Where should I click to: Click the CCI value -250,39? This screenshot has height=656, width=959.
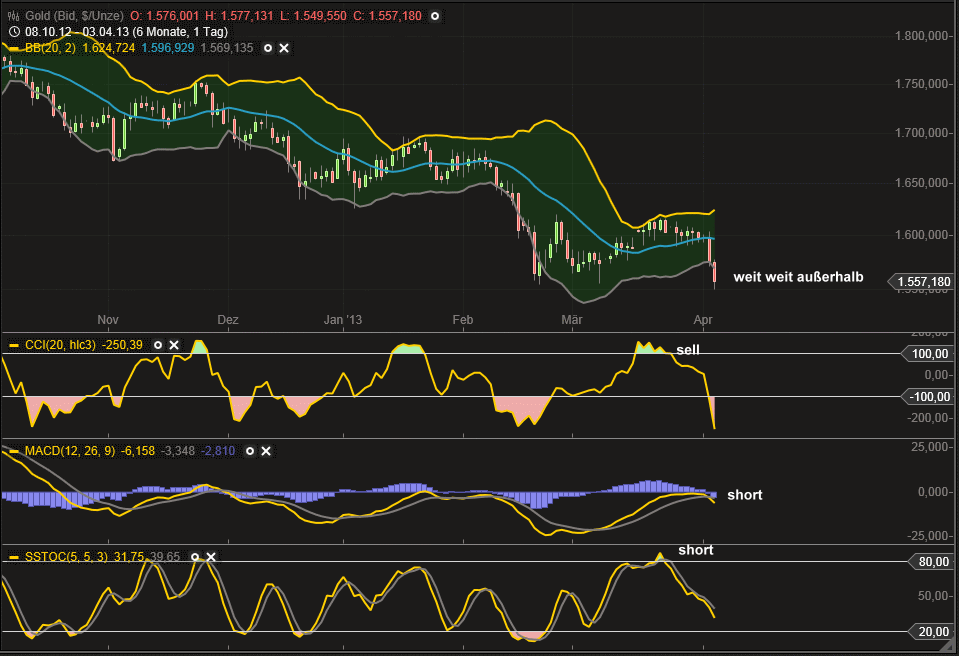122,345
